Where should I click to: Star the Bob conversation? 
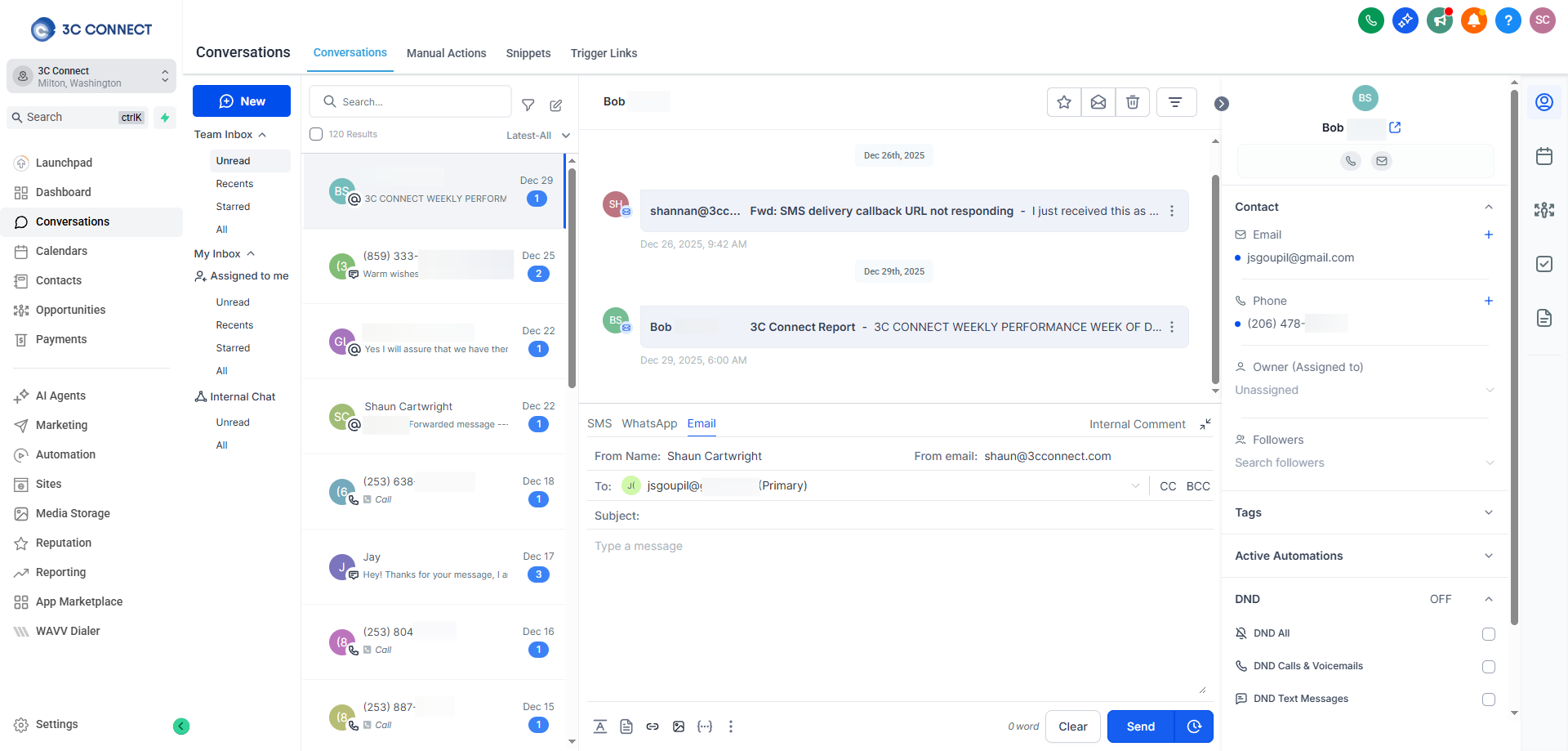pyautogui.click(x=1063, y=102)
